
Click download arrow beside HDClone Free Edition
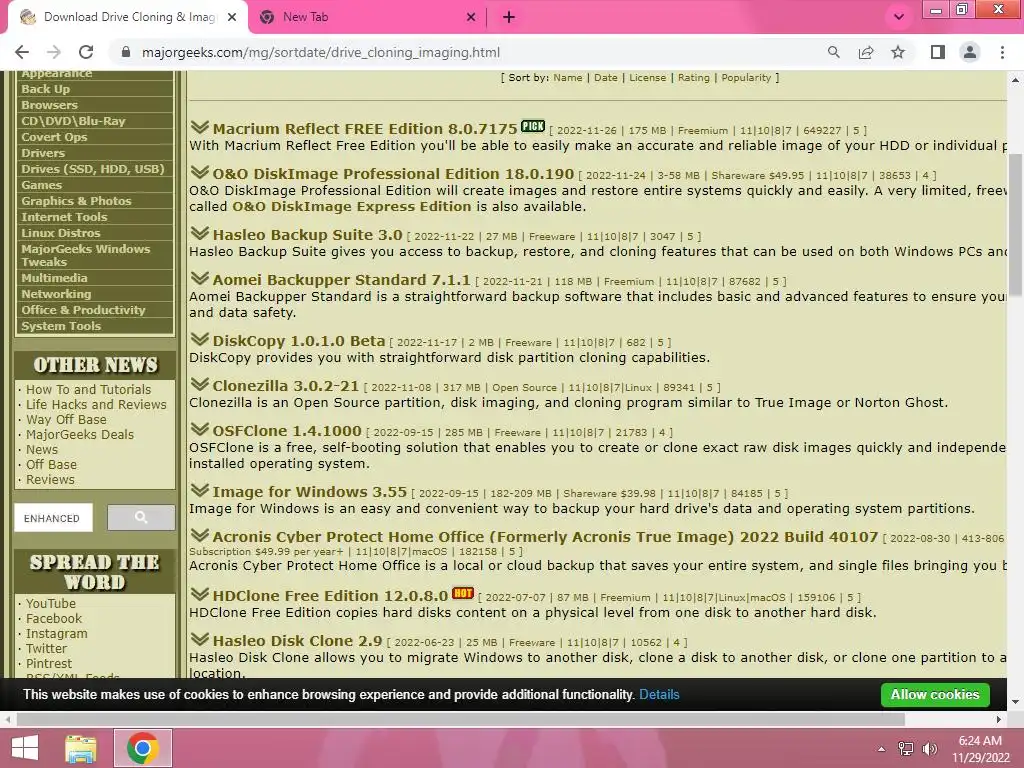click(200, 594)
